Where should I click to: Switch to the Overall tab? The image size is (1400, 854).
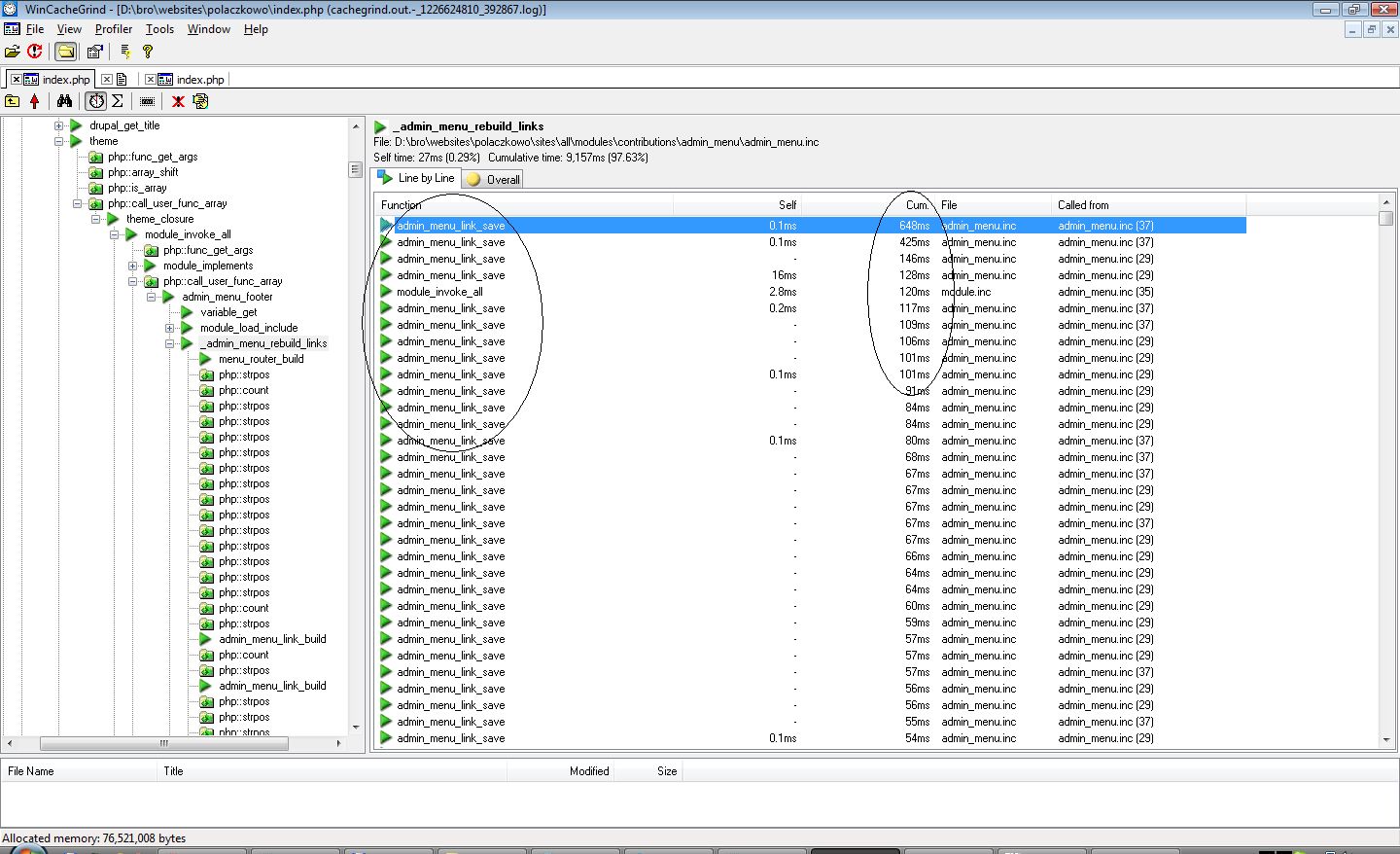point(494,179)
